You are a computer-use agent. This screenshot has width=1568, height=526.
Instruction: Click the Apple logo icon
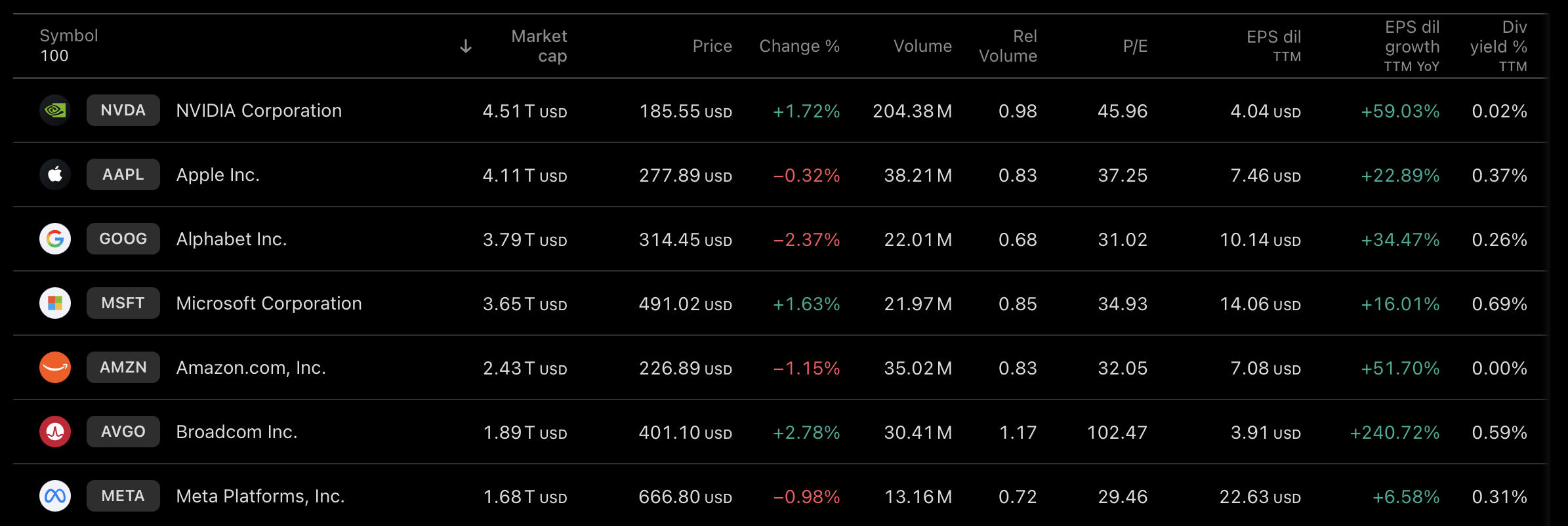point(55,174)
